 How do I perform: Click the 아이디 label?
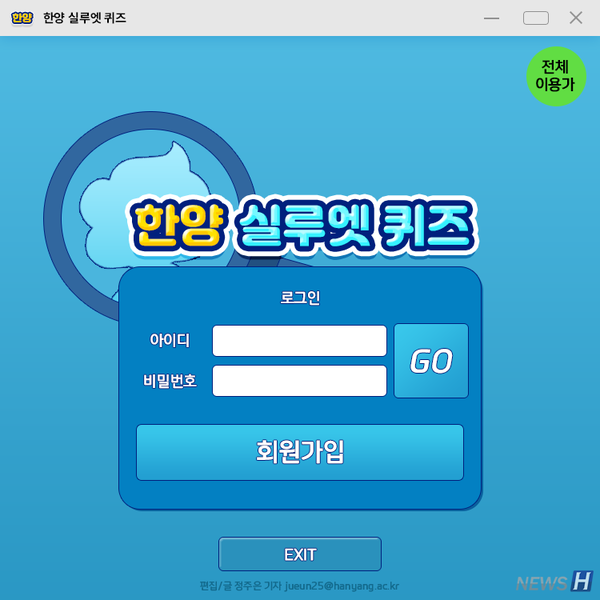pyautogui.click(x=170, y=340)
